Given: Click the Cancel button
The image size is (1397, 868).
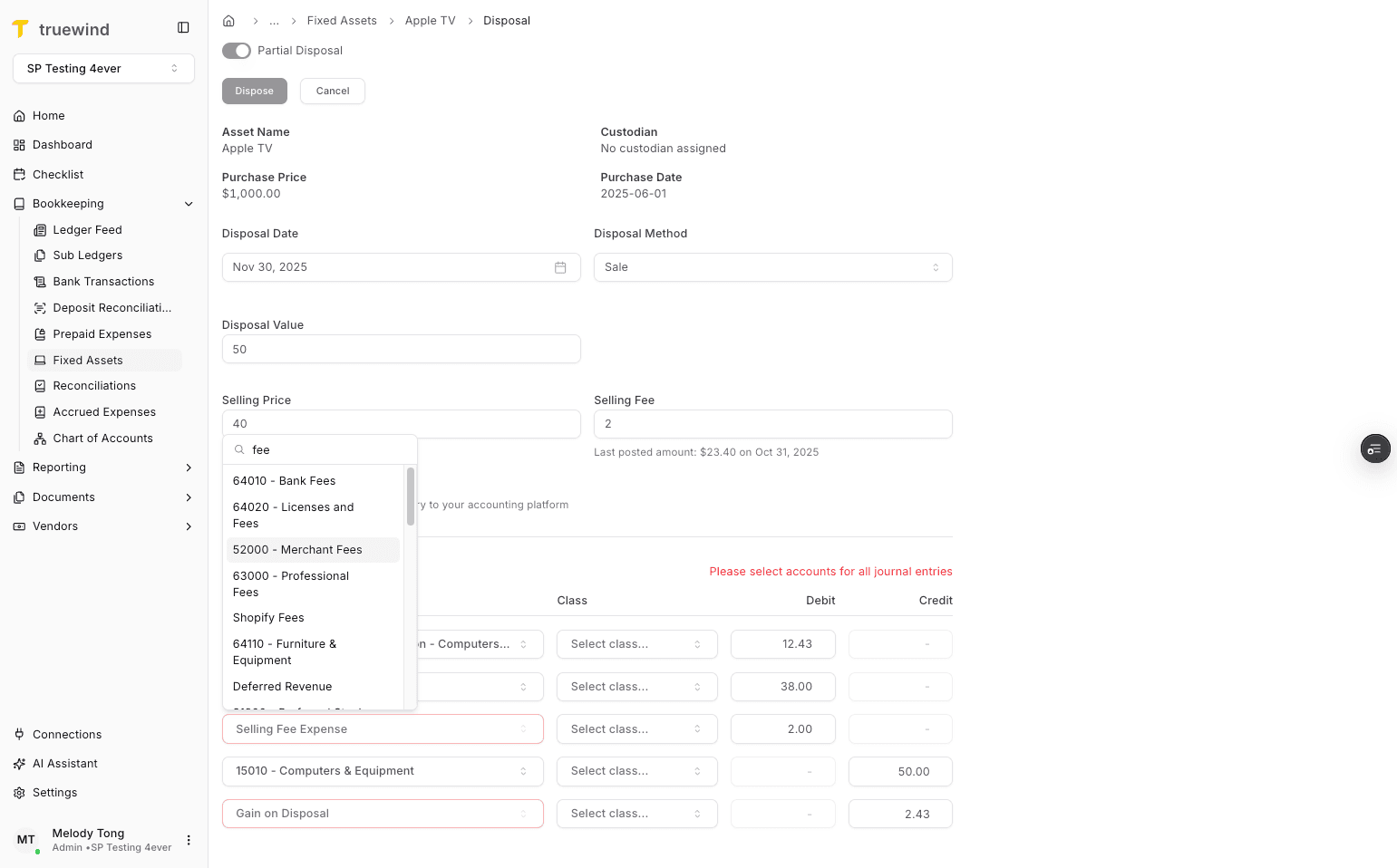Looking at the screenshot, I should coord(332,91).
